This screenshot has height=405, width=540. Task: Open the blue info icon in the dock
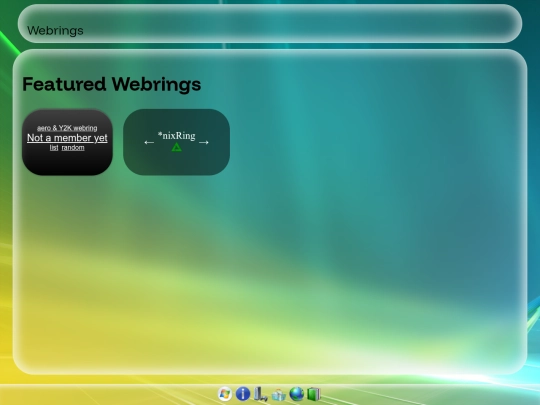[x=243, y=394]
